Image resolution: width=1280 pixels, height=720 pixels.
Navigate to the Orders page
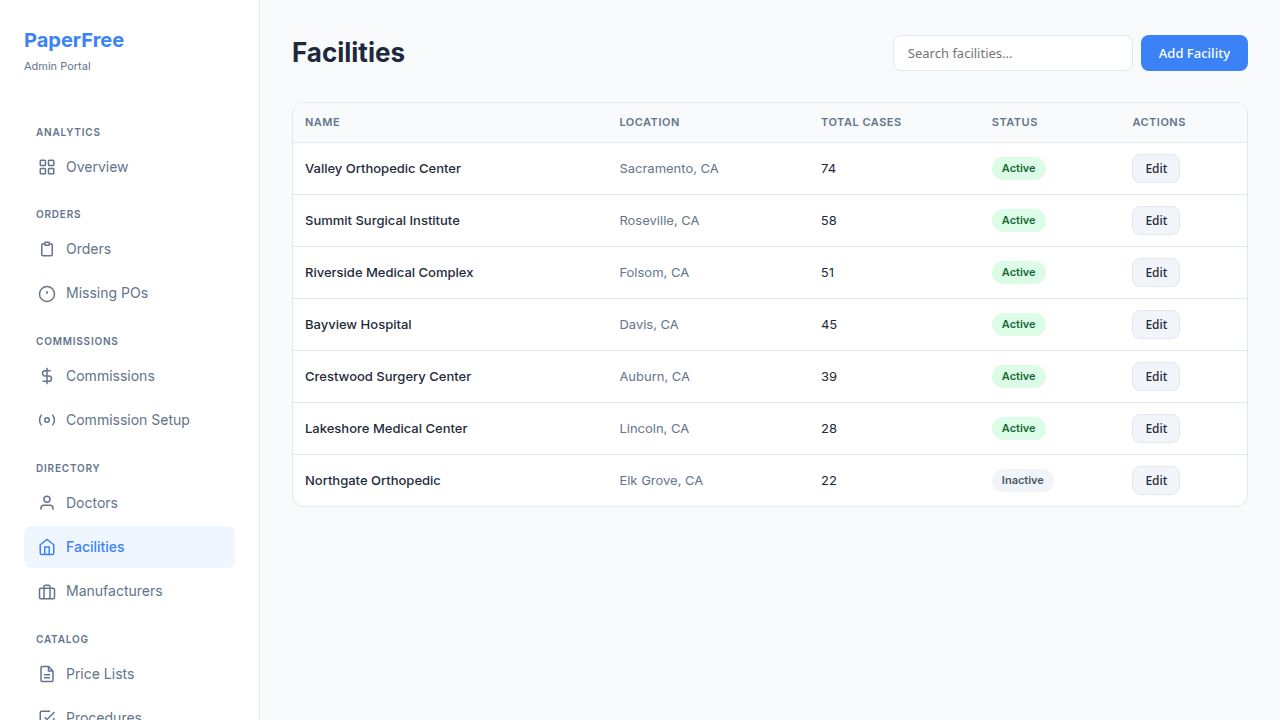pos(88,249)
